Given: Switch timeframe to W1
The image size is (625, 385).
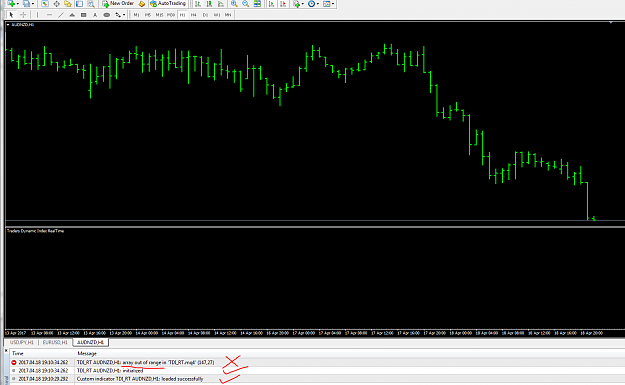Looking at the screenshot, I should [x=216, y=15].
